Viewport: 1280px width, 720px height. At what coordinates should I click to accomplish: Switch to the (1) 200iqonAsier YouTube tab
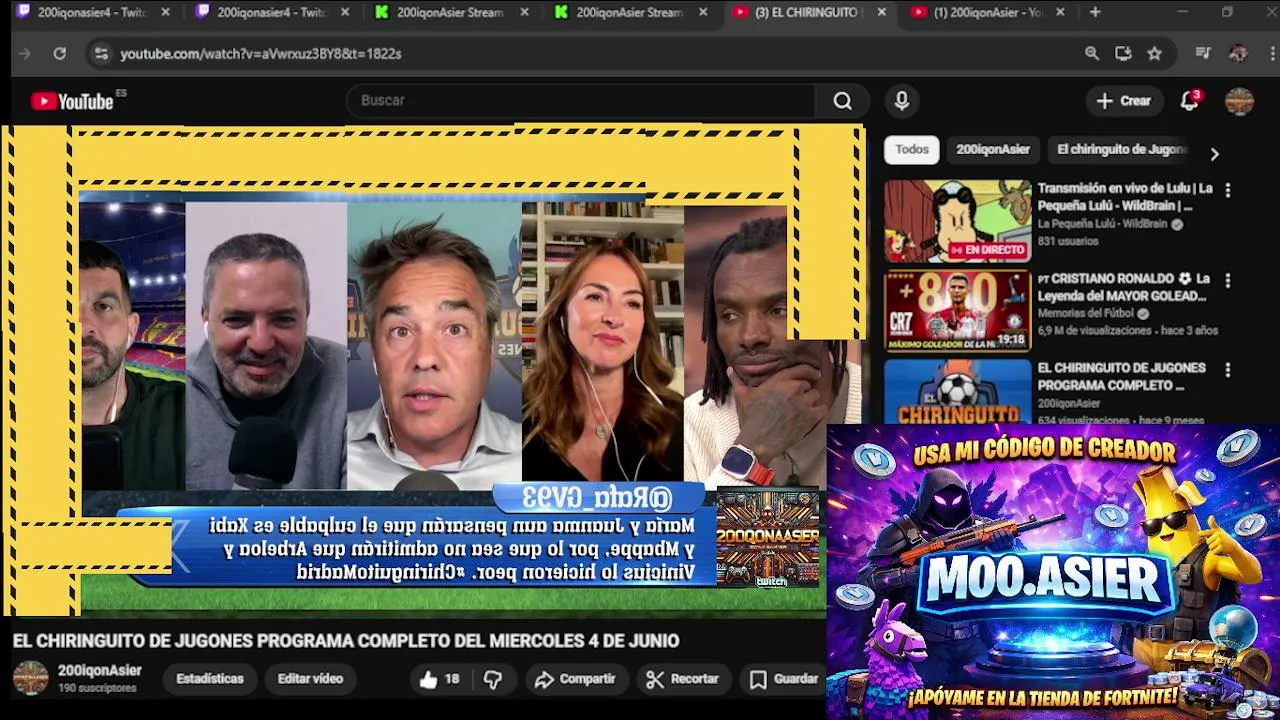pyautogui.click(x=978, y=12)
